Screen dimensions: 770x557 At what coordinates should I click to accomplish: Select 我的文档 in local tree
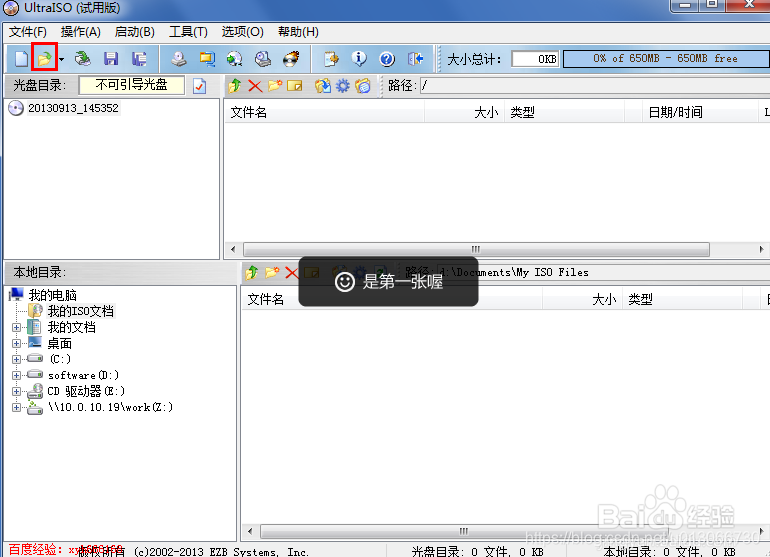coord(71,327)
